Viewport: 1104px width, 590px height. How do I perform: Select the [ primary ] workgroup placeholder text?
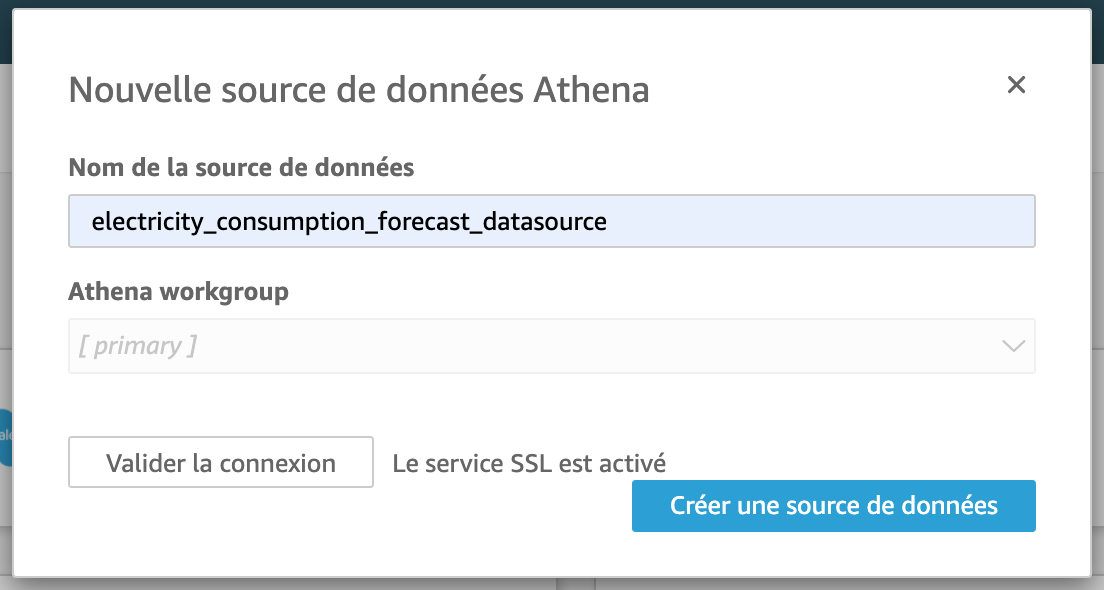click(x=138, y=346)
